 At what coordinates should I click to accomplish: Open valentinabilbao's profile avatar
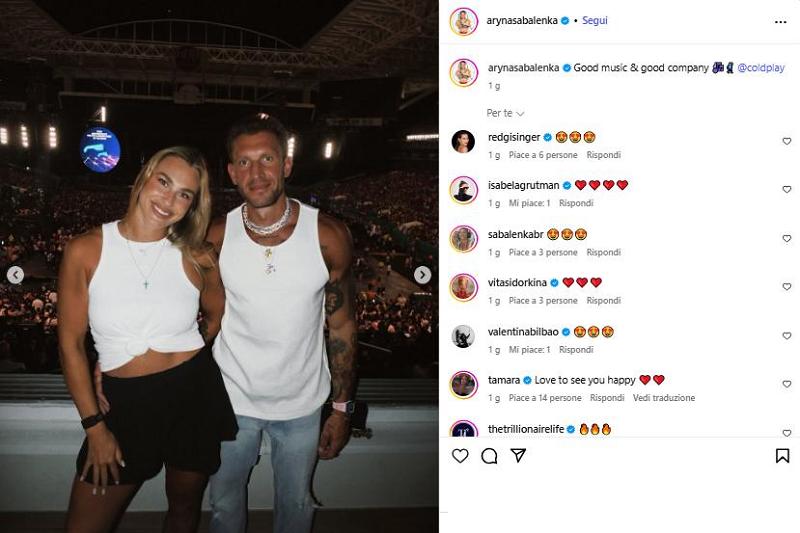pyautogui.click(x=463, y=336)
